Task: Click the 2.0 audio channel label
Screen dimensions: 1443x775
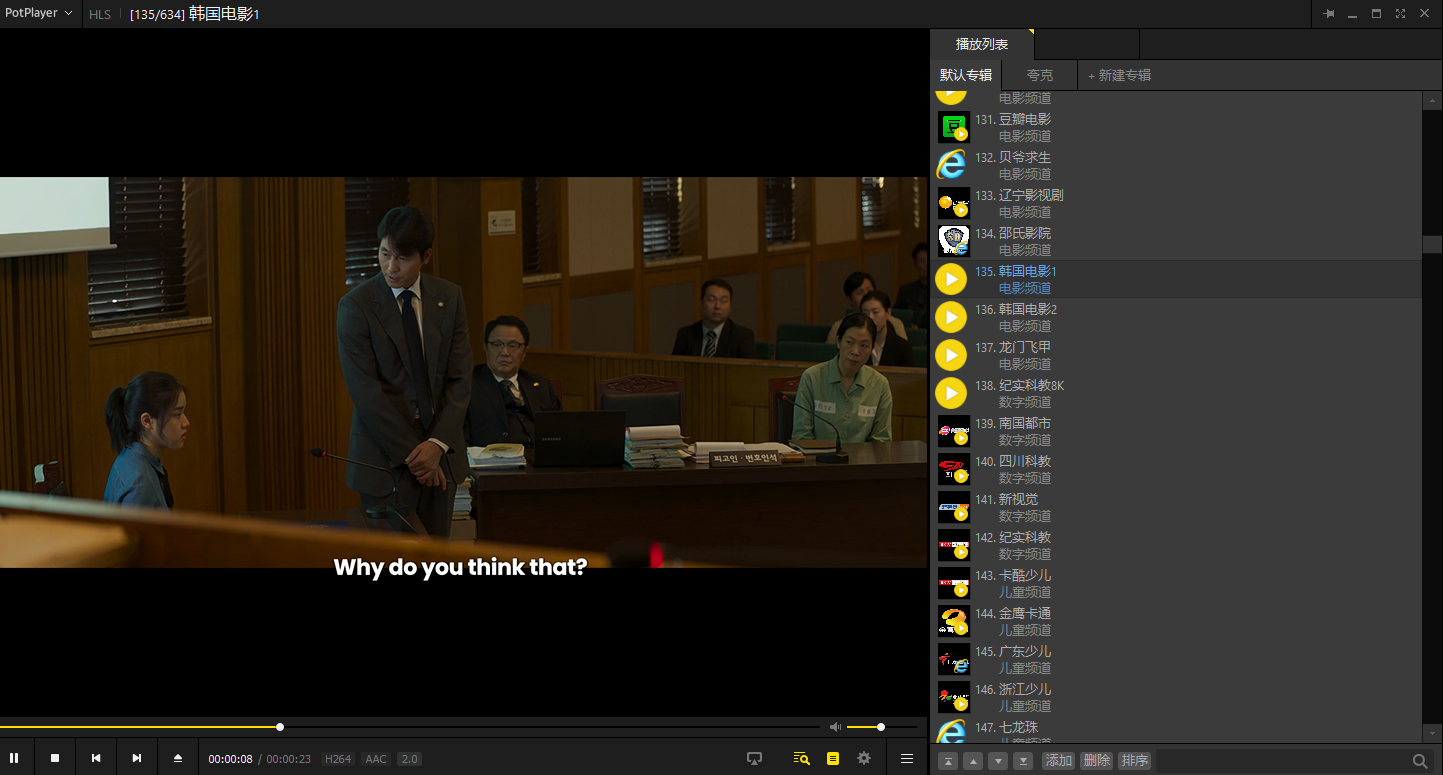Action: (409, 759)
